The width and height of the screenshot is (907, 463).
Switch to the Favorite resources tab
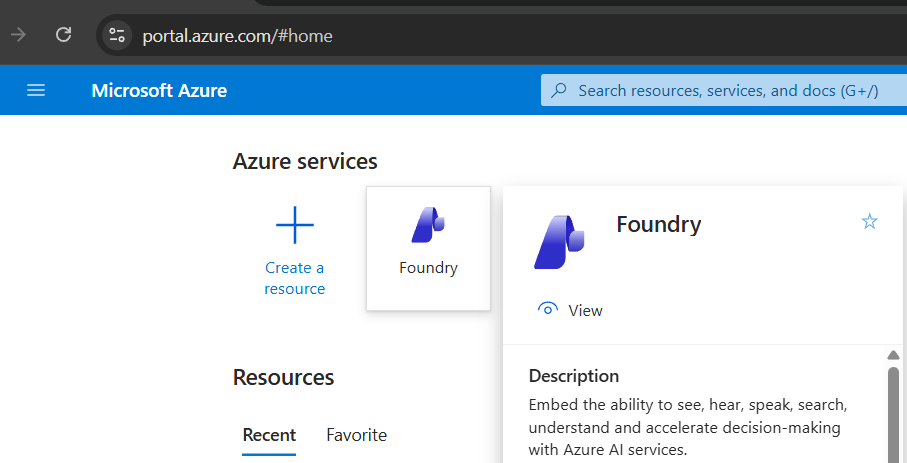pos(356,435)
